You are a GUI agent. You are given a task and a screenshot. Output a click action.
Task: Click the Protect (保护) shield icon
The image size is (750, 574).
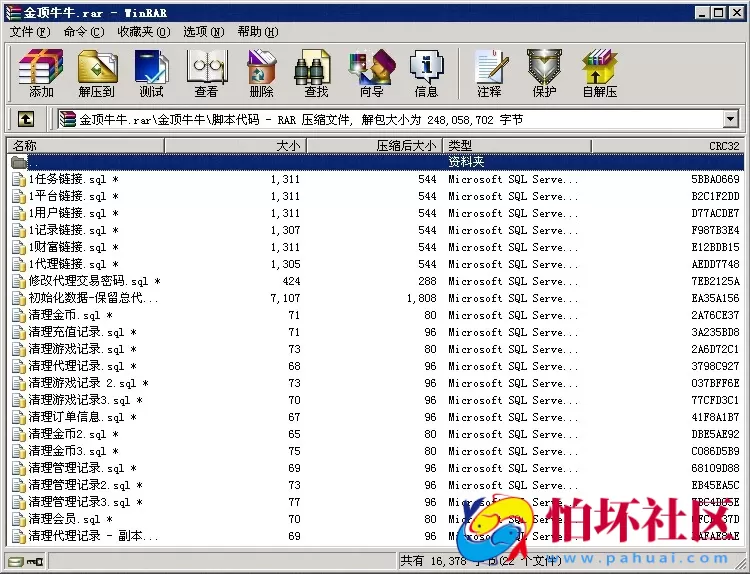pos(544,73)
